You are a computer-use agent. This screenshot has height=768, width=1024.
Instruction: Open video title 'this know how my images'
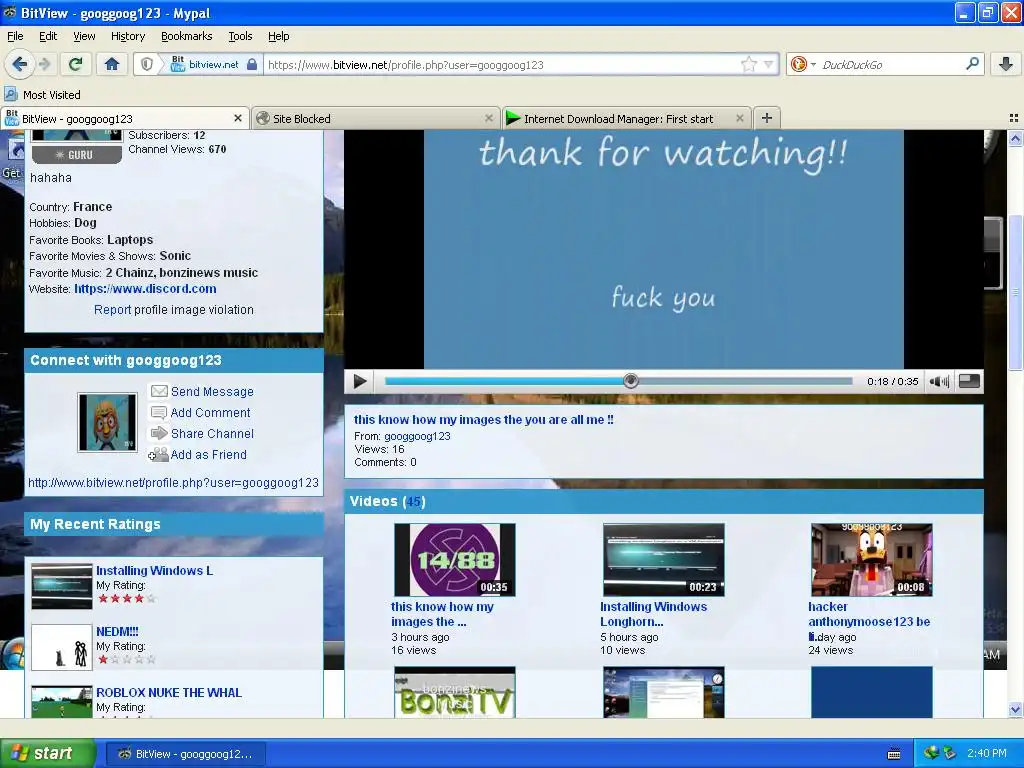[x=483, y=419]
